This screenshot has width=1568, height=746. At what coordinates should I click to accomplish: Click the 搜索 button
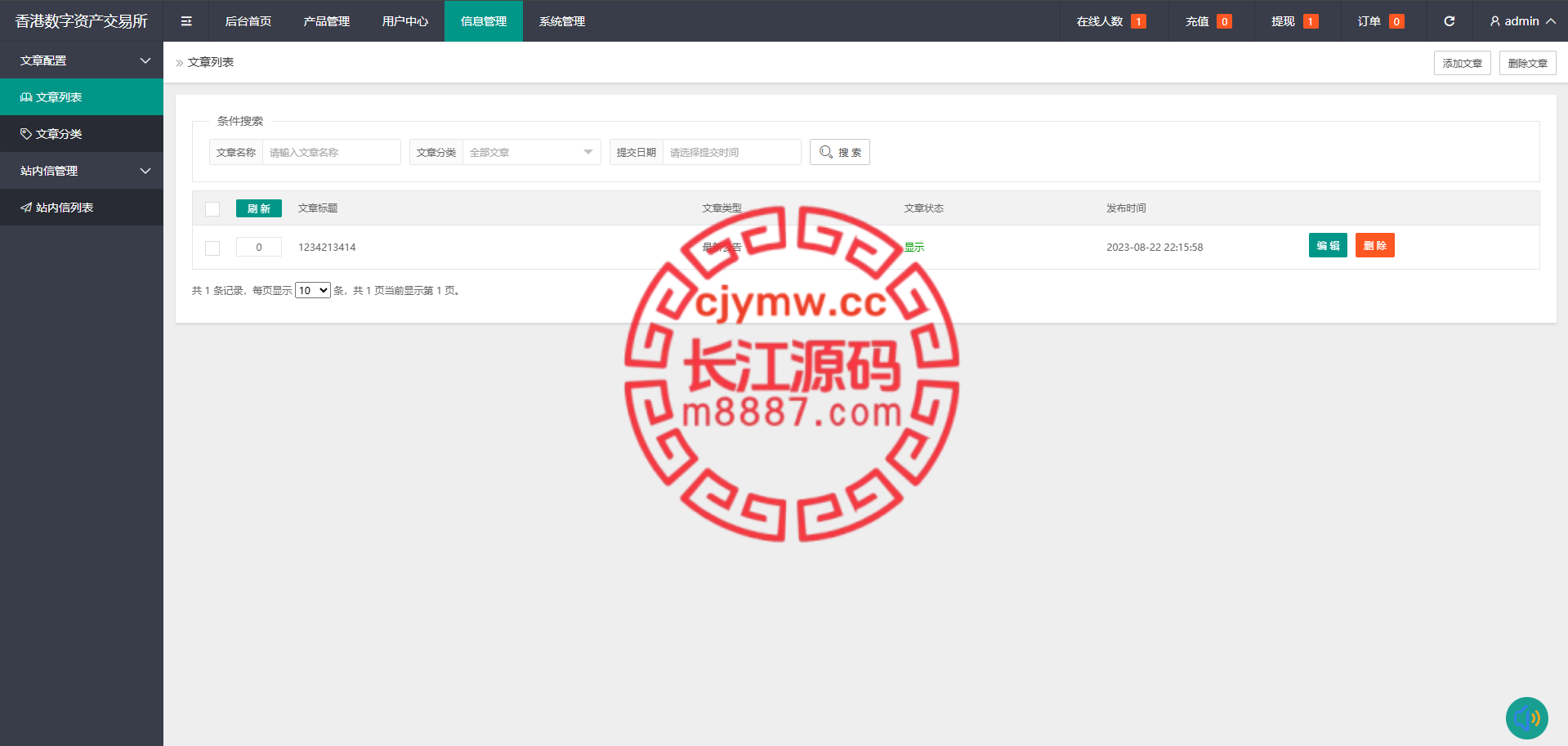[839, 152]
